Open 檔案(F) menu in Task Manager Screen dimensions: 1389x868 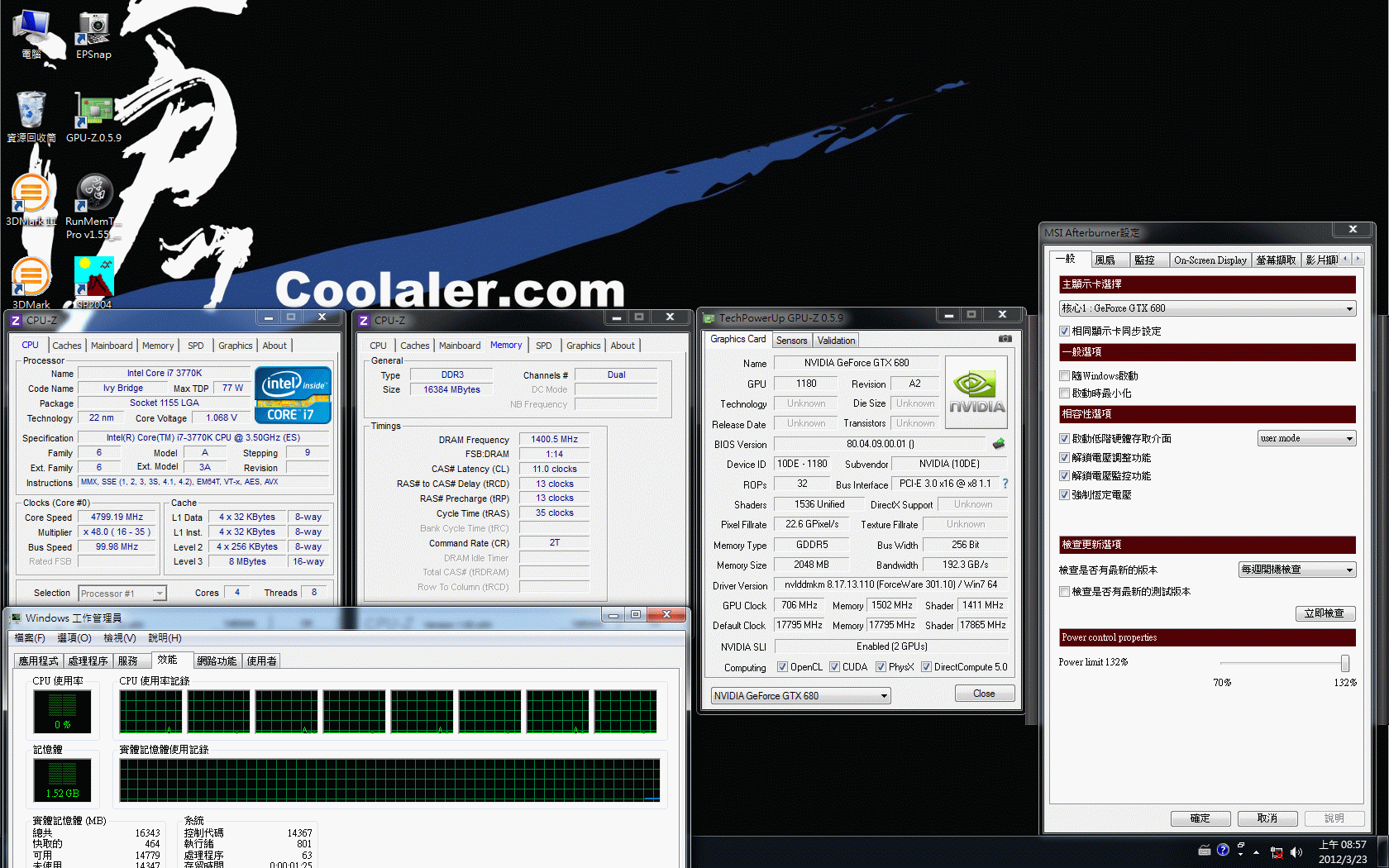click(30, 638)
